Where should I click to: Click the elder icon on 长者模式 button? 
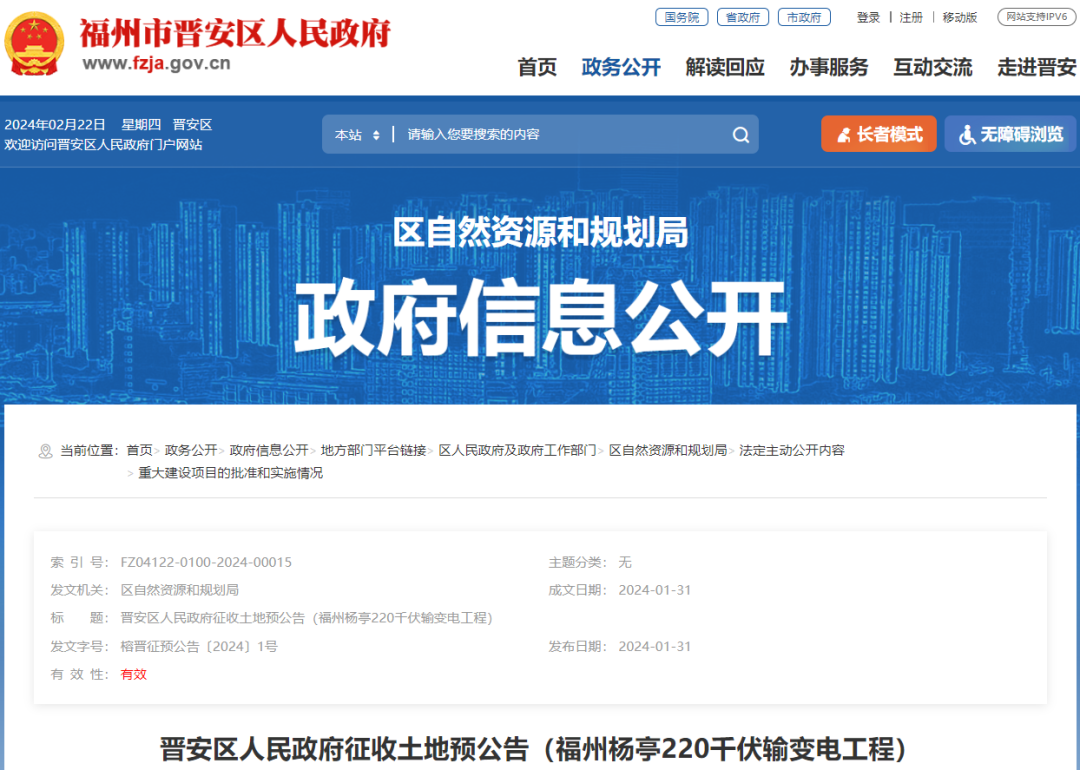click(x=845, y=133)
